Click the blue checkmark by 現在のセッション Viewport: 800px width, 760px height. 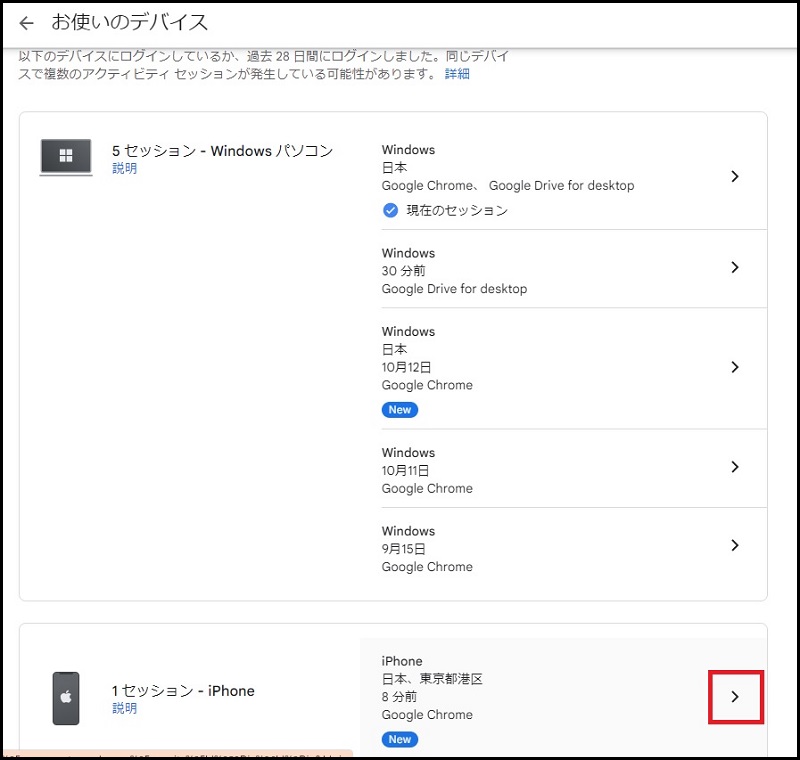[390, 211]
